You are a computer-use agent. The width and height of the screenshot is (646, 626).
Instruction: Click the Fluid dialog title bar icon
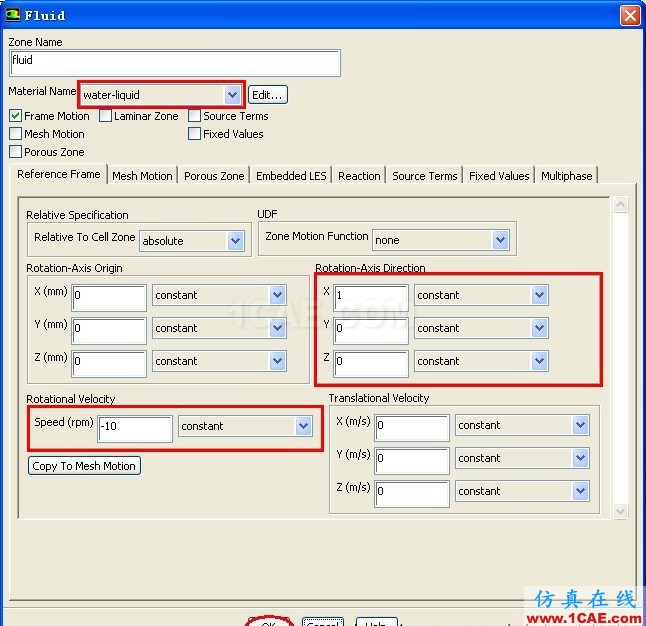click(x=13, y=15)
